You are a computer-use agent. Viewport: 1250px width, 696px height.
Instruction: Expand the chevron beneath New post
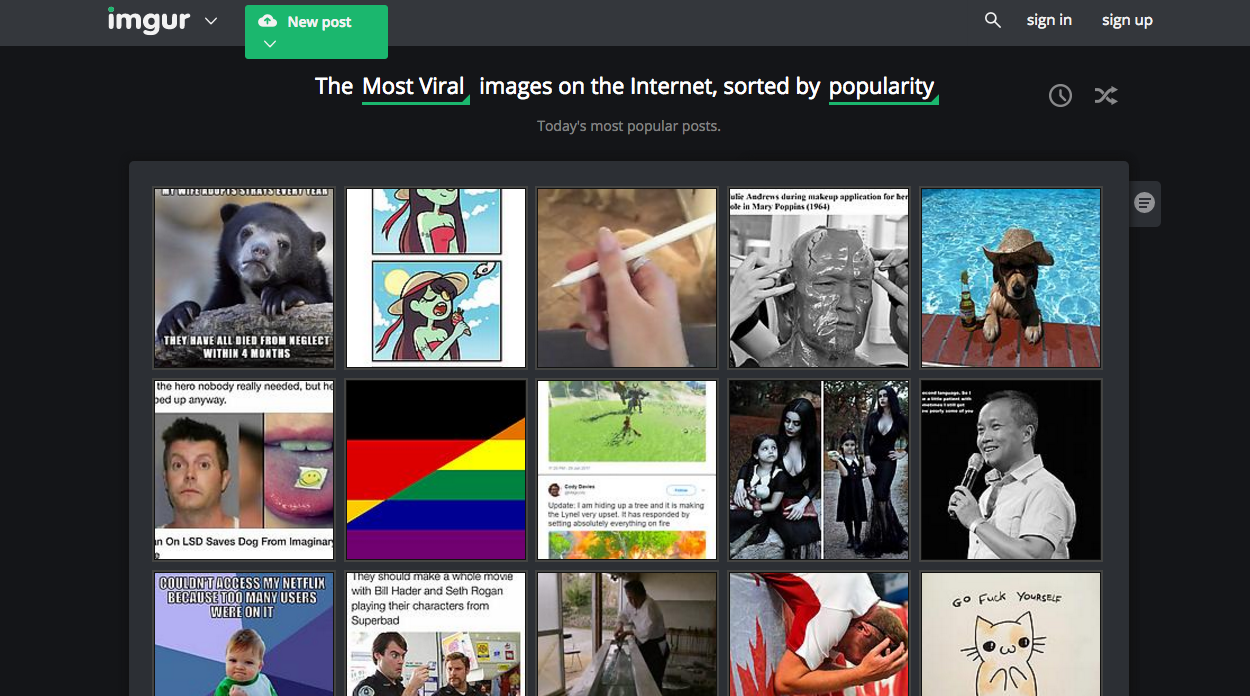269,44
